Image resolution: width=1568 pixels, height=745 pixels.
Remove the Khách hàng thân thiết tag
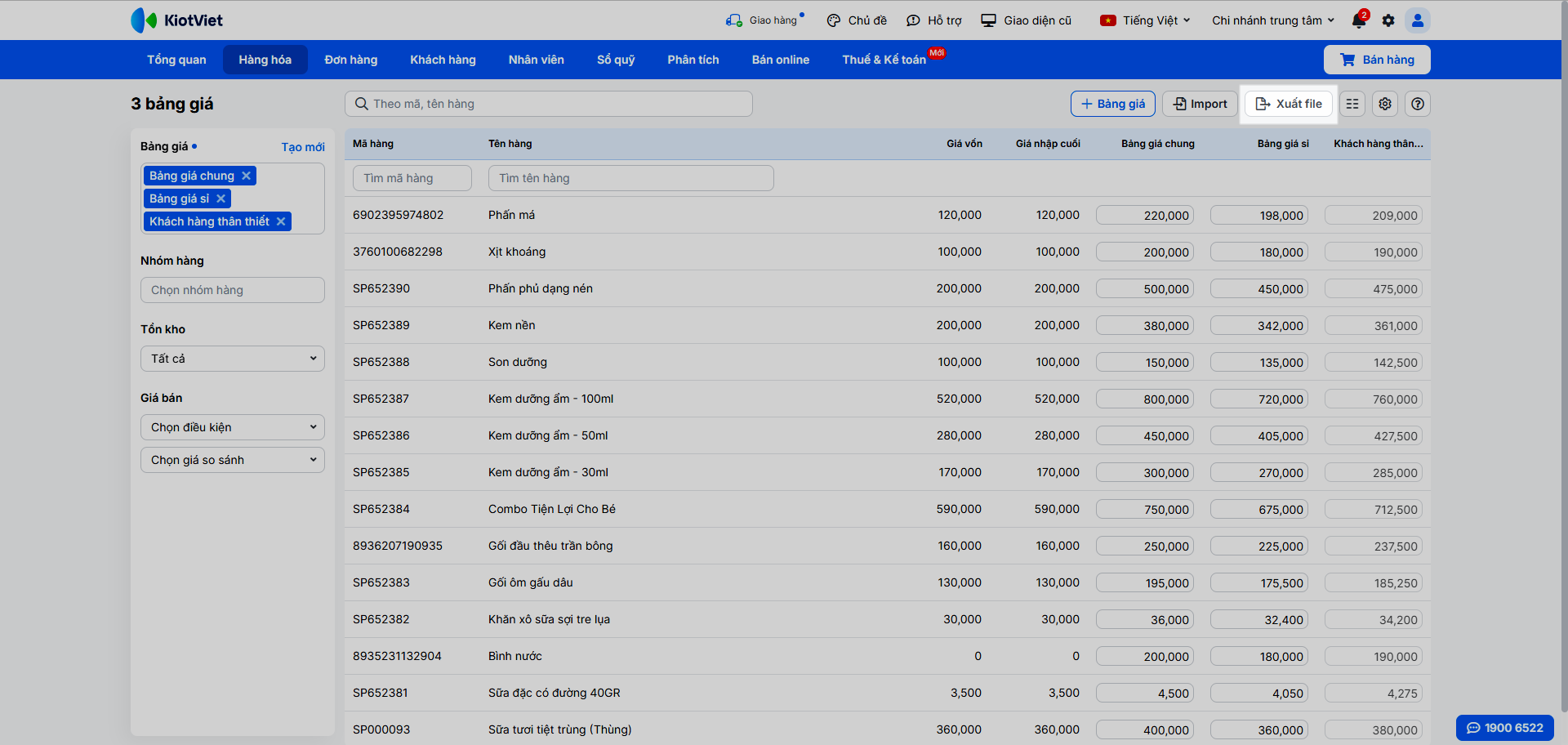281,221
